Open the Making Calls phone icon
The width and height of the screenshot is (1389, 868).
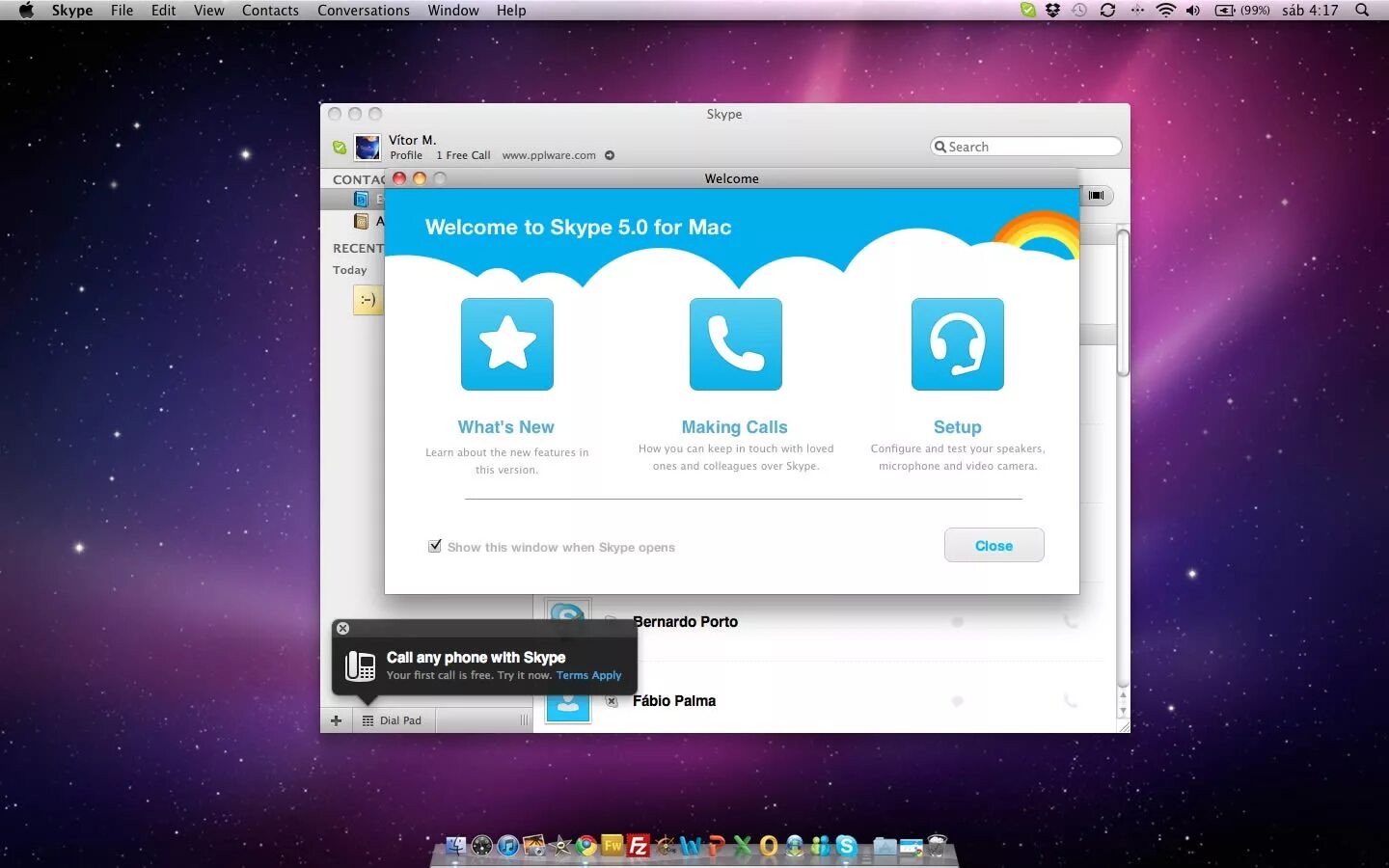(736, 344)
